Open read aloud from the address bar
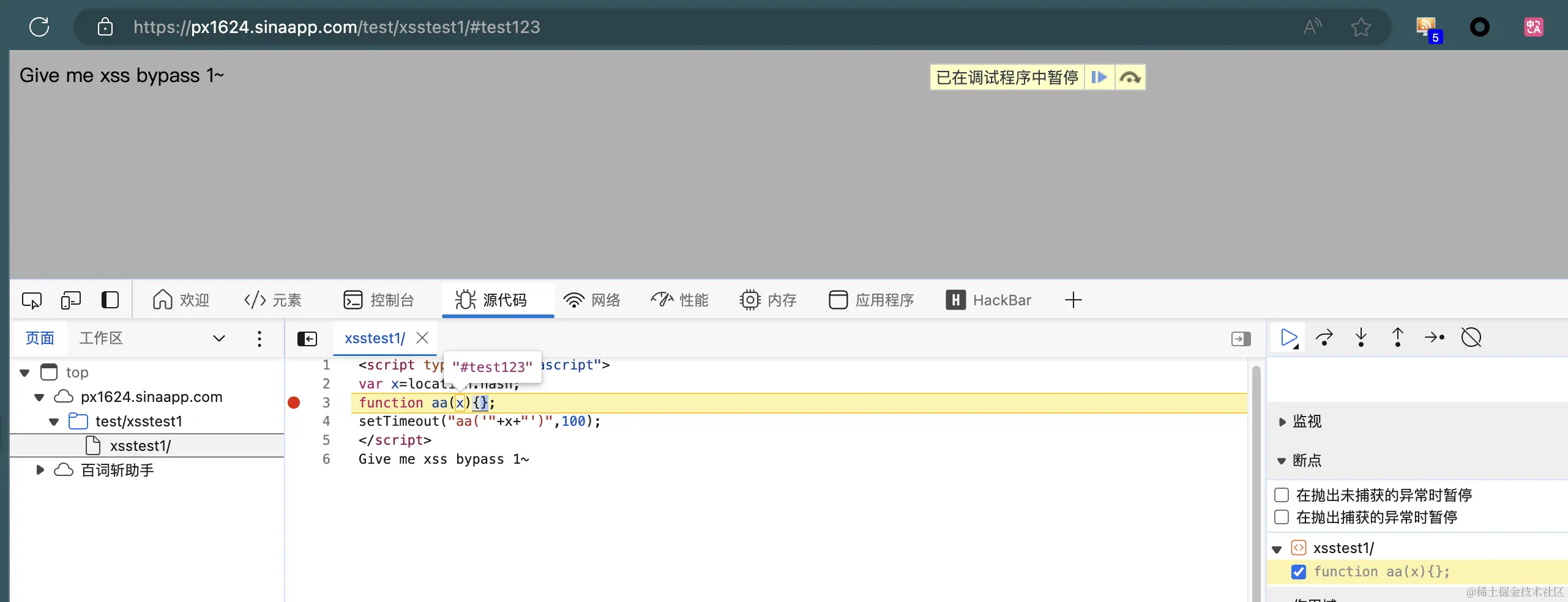The image size is (1568, 602). point(1312,27)
